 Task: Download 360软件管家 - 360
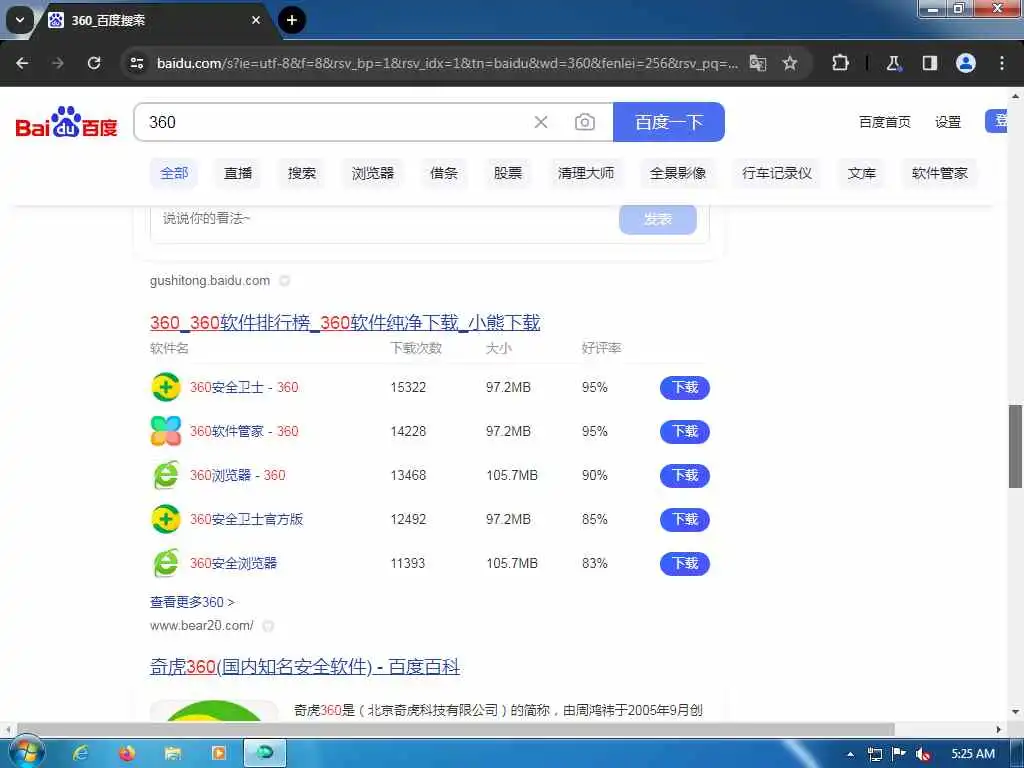[684, 431]
